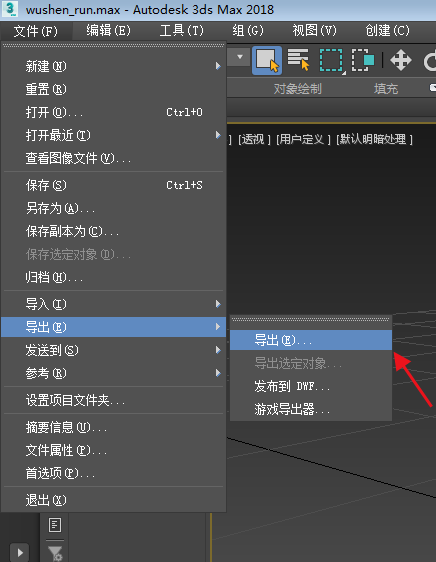Screen dimensions: 436x562
Task: Select the Select Object arrow tool
Action: tap(267, 60)
